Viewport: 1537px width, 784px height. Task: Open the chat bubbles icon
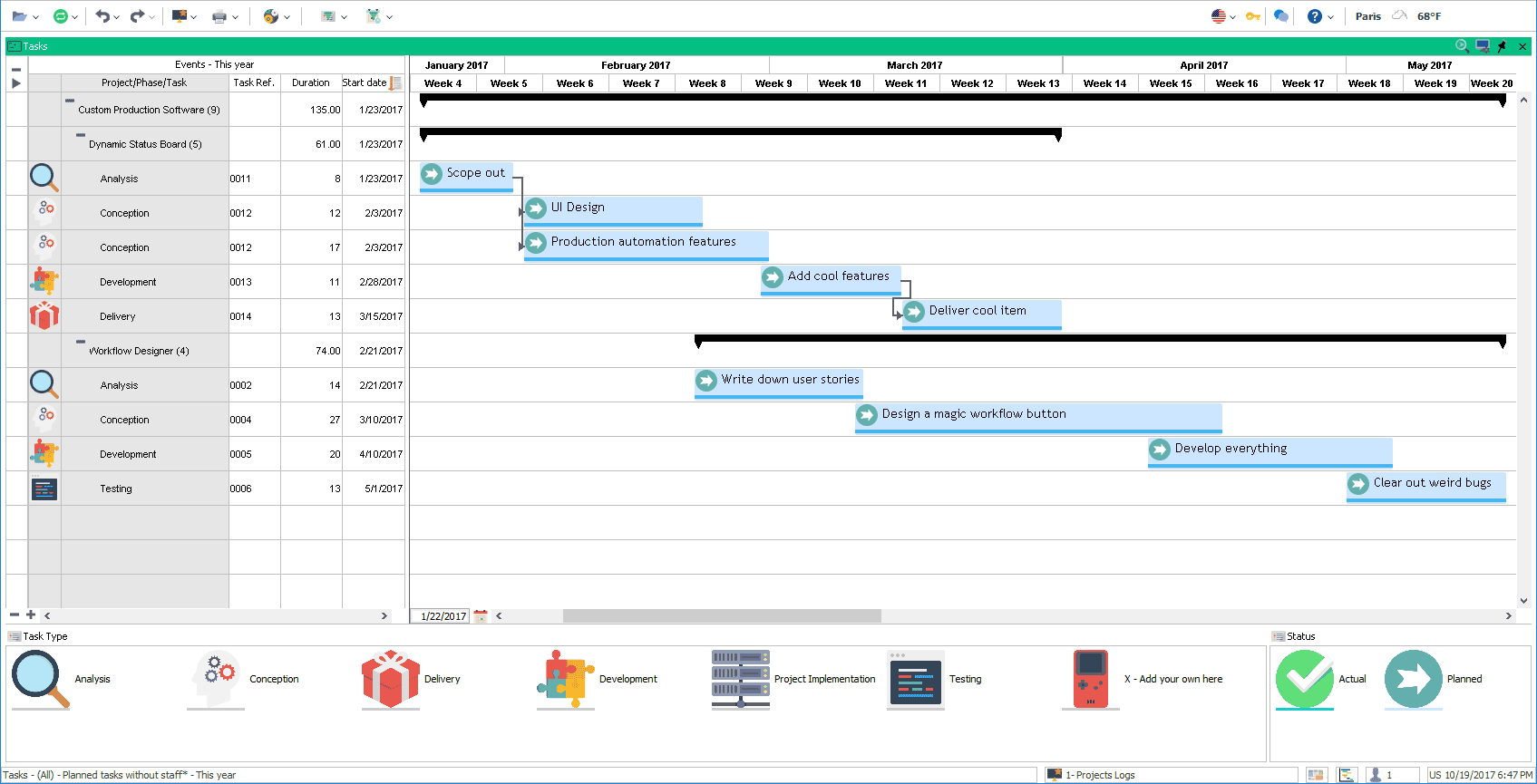1281,16
